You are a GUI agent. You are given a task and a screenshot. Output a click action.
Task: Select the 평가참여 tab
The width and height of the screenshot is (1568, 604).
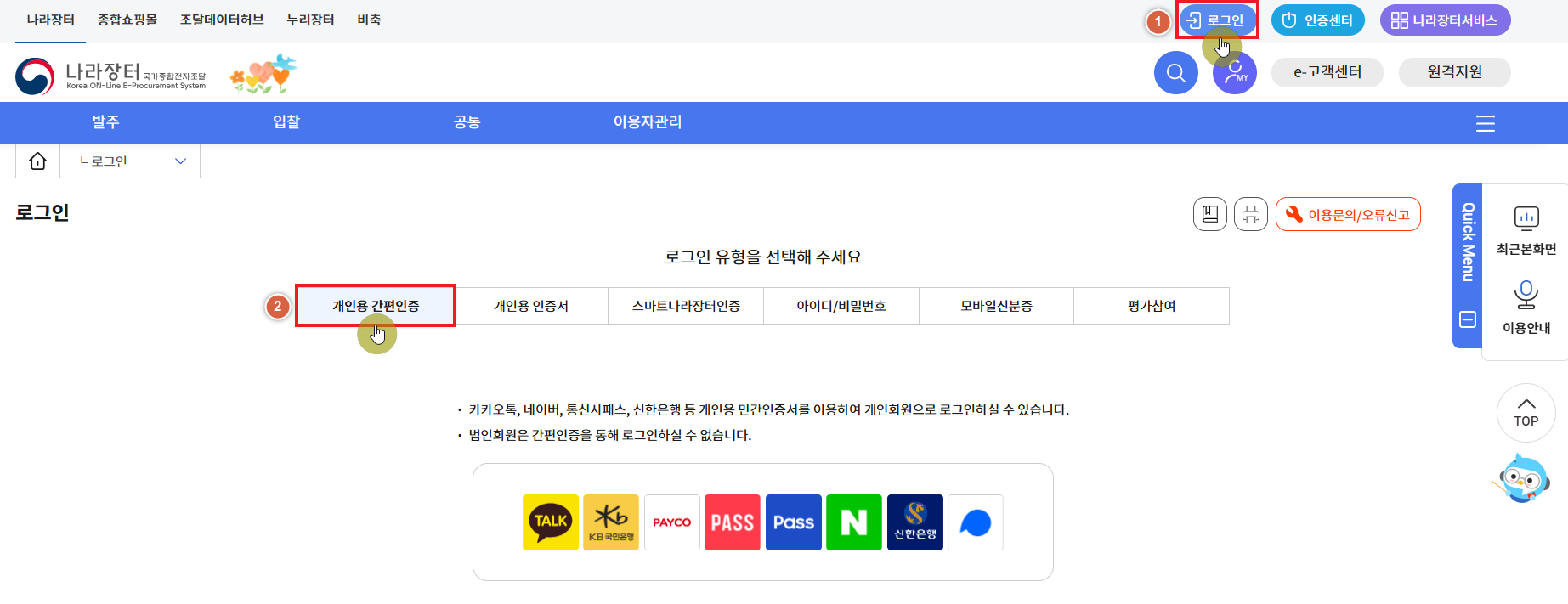(1152, 306)
